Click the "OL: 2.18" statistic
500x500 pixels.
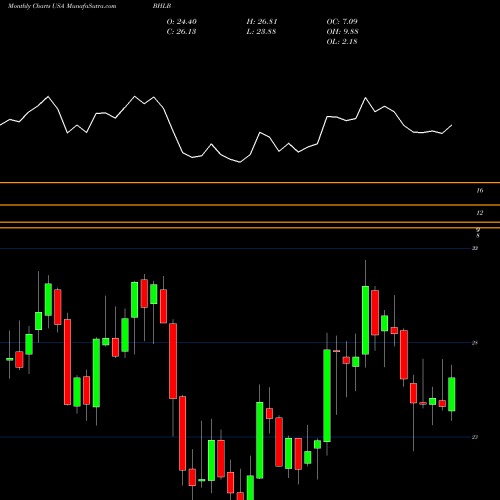click(342, 42)
